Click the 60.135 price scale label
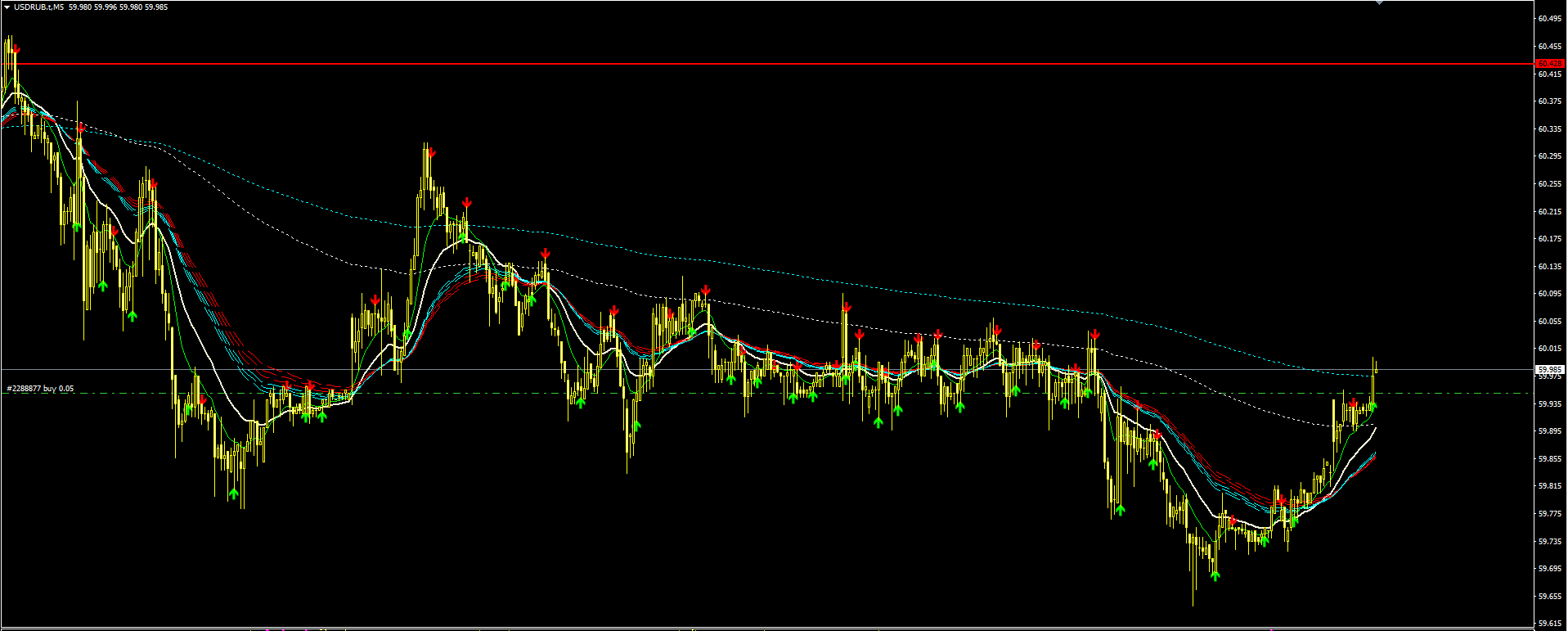 (1548, 266)
